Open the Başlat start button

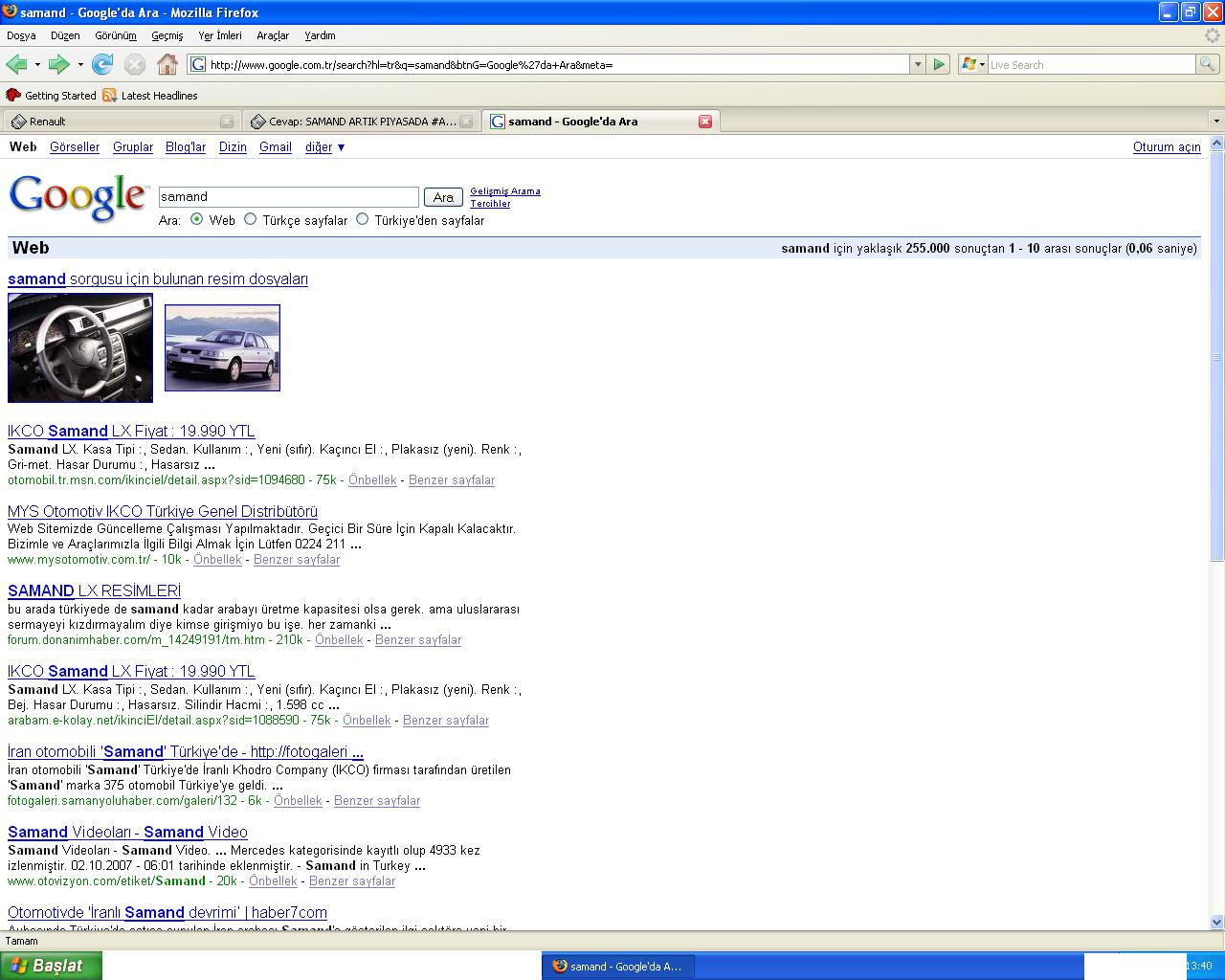52,966
